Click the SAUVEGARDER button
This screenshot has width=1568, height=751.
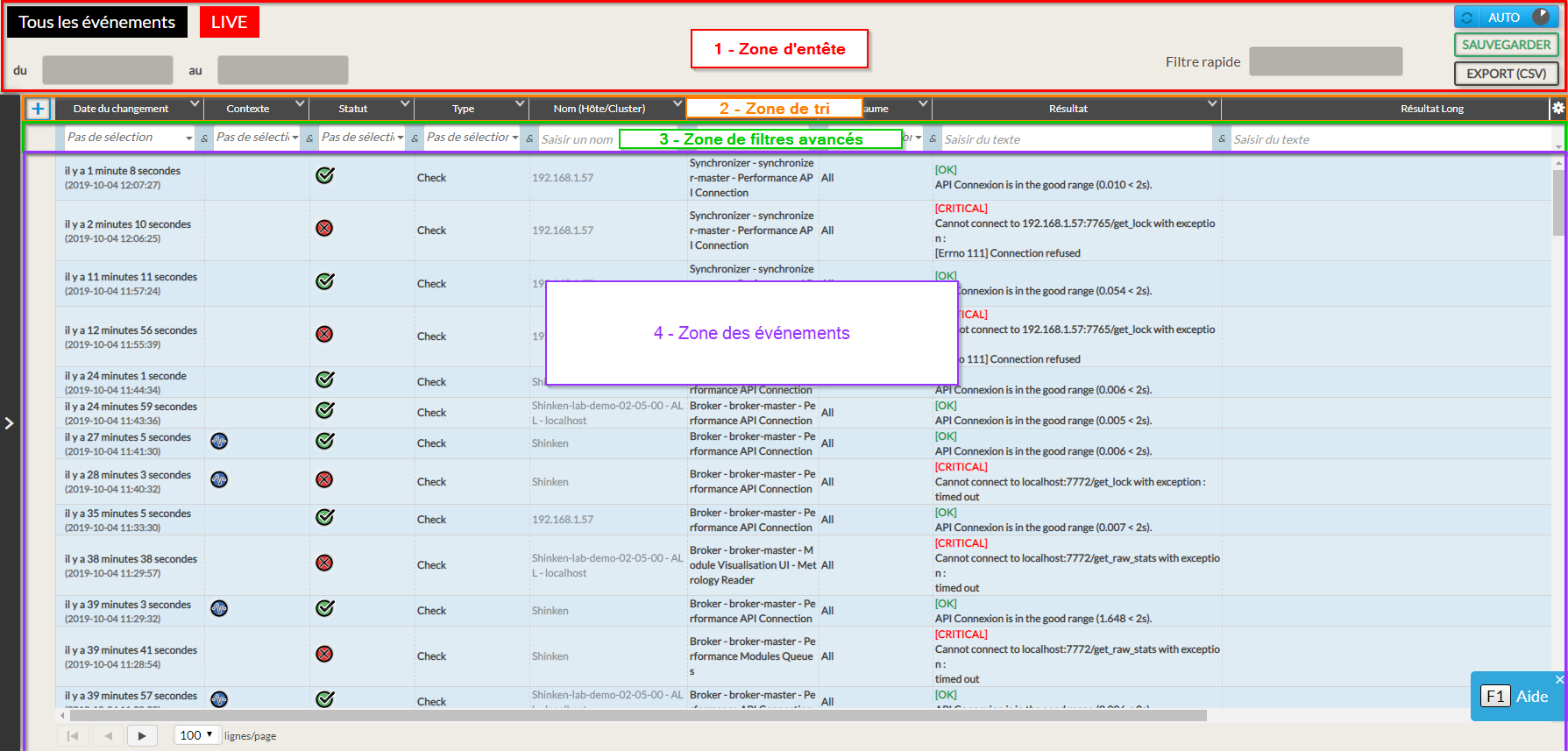pos(1506,45)
